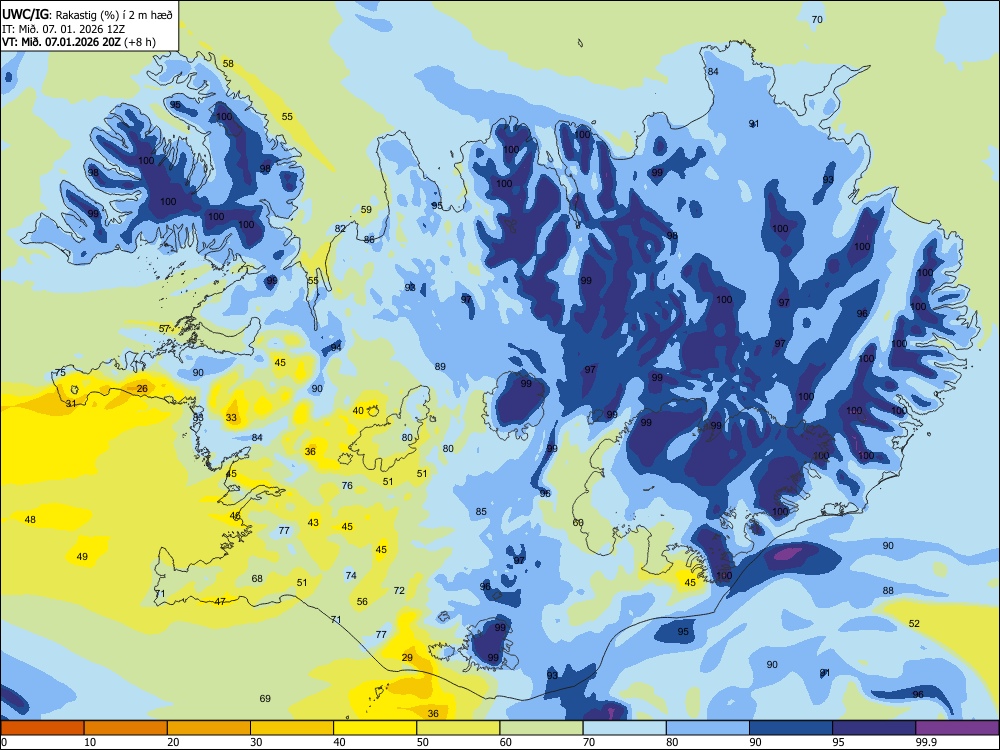The image size is (1000, 750).
Task: Click the map value "88"
Action: pyautogui.click(x=888, y=591)
